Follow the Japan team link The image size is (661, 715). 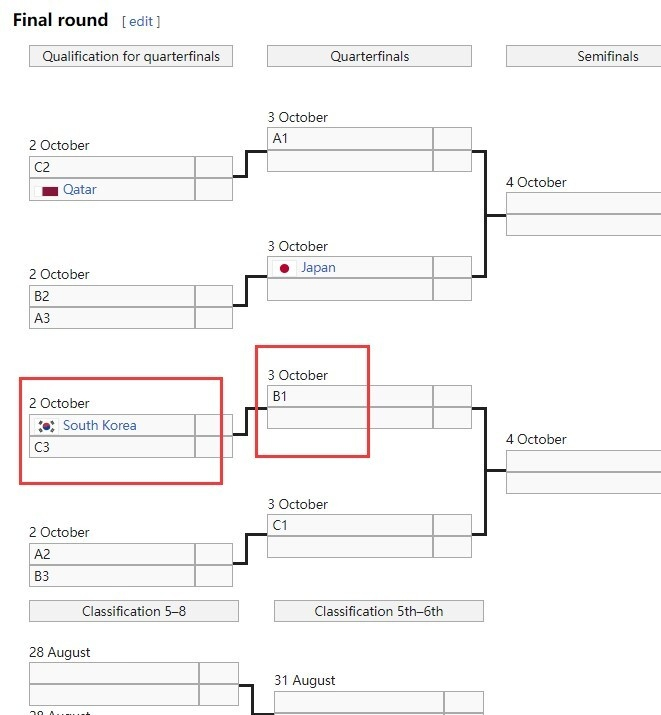coord(318,267)
